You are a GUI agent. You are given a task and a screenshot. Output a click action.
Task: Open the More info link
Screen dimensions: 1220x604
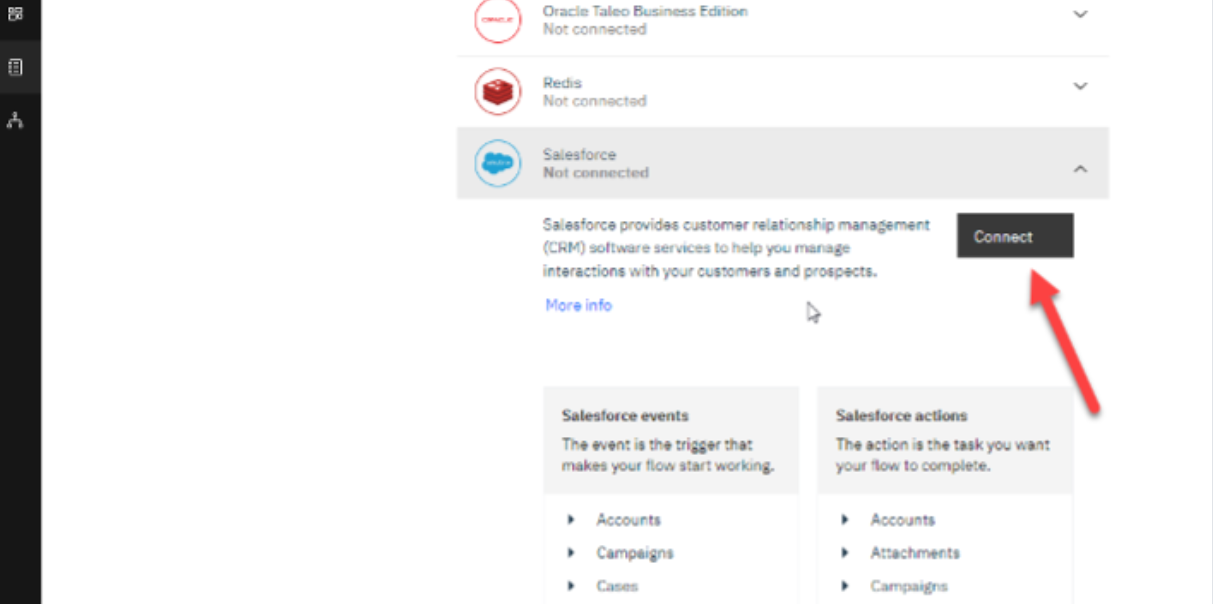click(x=578, y=306)
